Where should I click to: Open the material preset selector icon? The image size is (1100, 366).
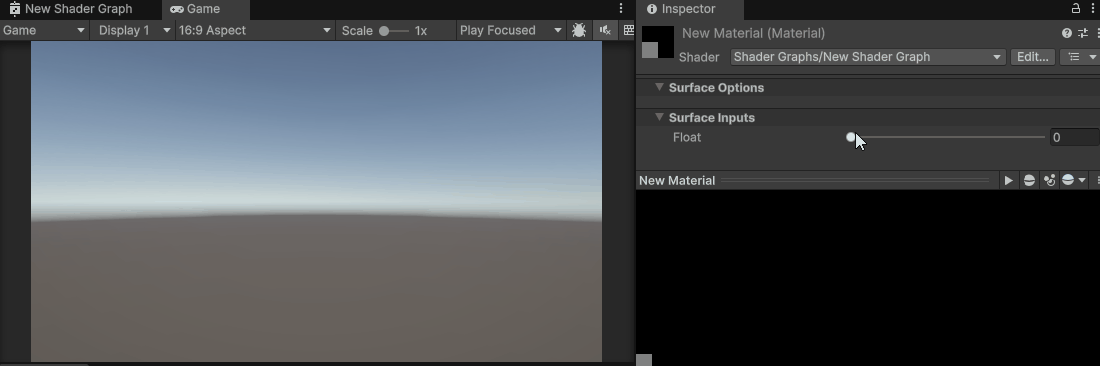click(1083, 33)
